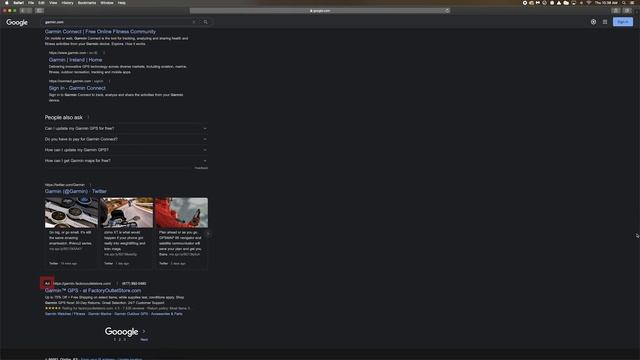Show tab overview in Safari toolbar
The width and height of the screenshot is (640, 360).
point(627,11)
